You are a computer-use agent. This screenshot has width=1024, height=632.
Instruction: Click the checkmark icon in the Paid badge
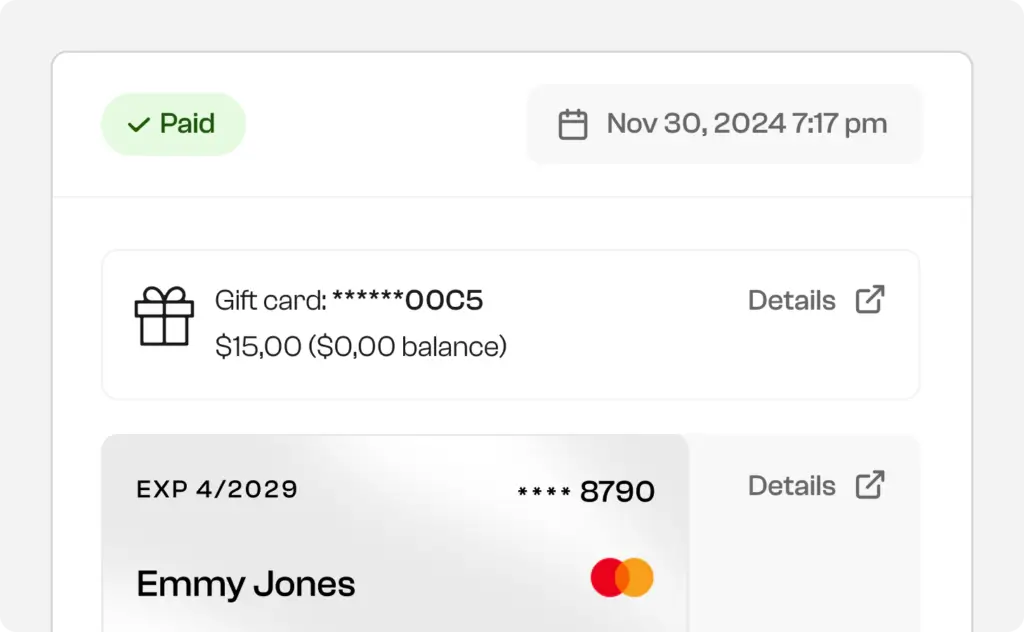138,125
